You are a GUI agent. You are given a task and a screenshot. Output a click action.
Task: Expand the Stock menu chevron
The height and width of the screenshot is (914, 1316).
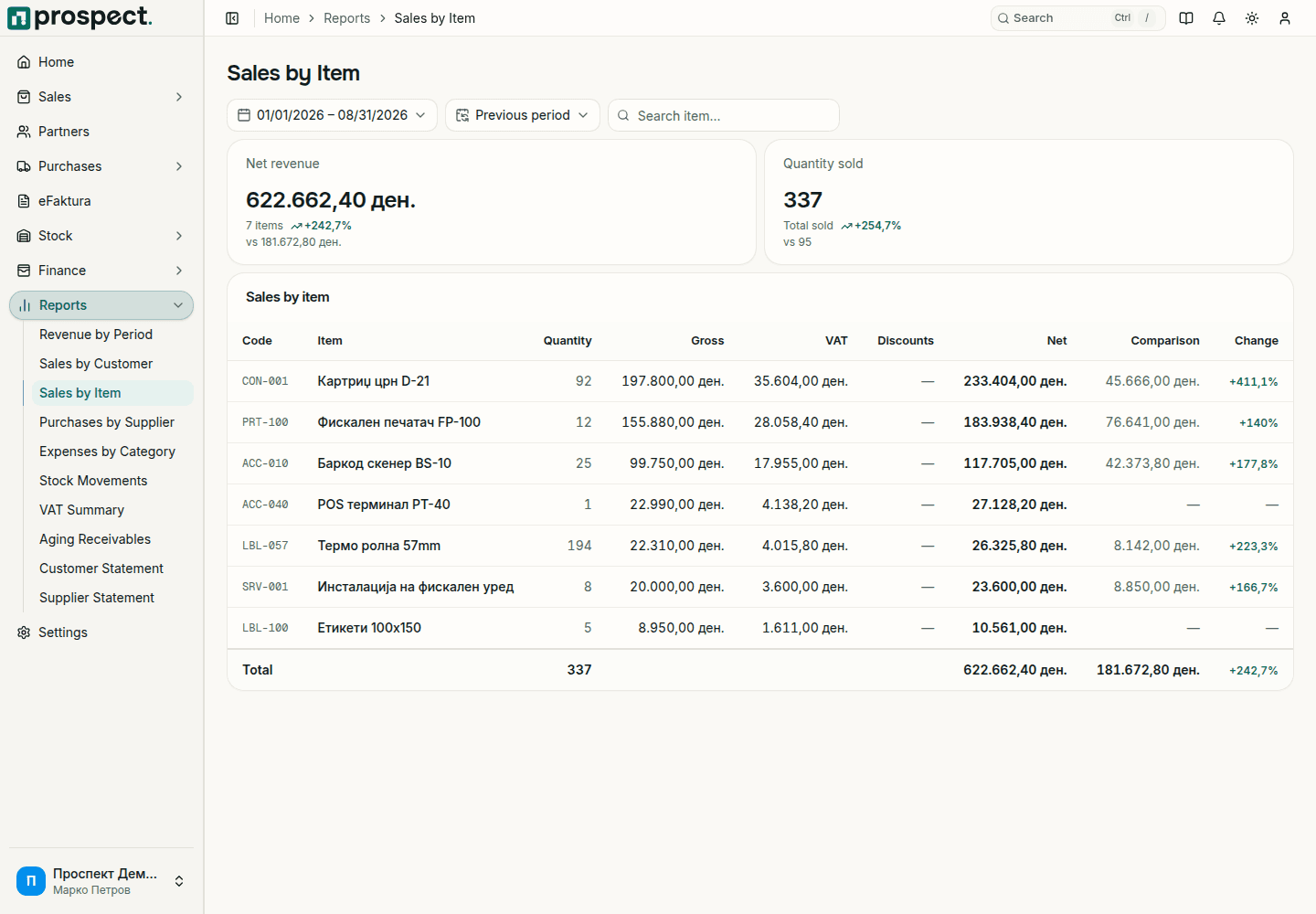point(179,236)
